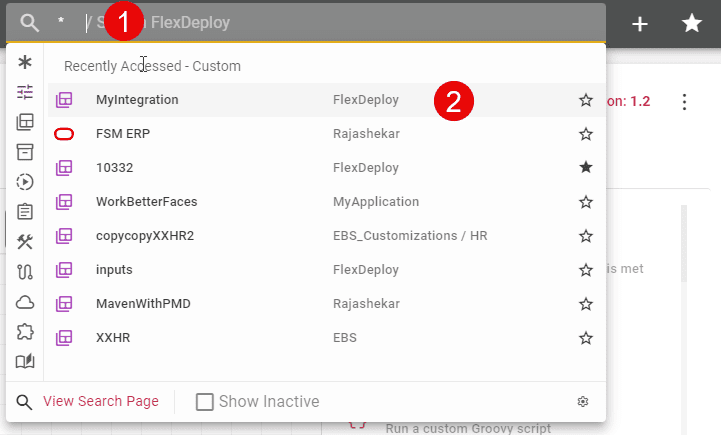This screenshot has height=435, width=721.
Task: Unfavorite the 10332 project star
Action: [585, 167]
